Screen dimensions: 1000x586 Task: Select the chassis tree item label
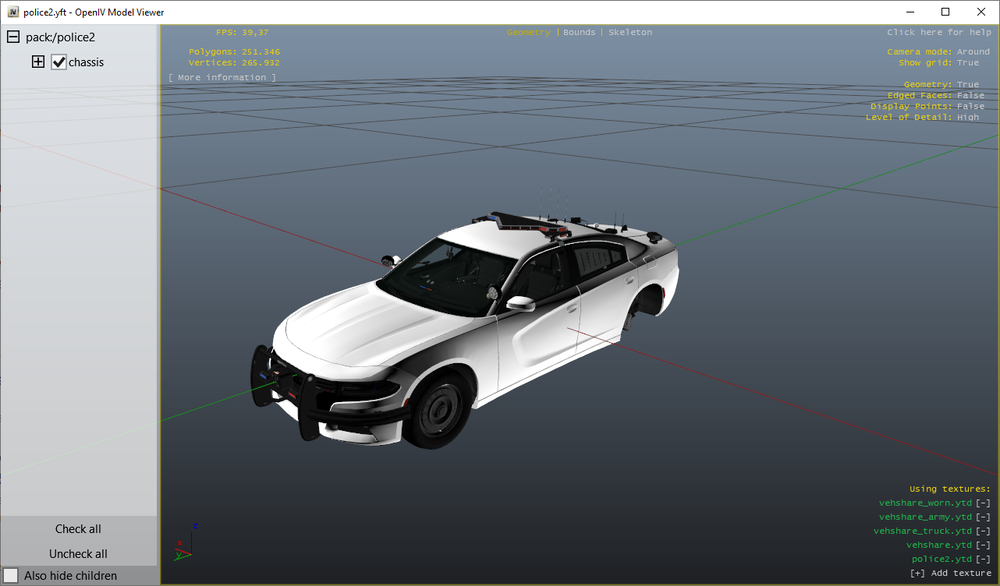point(86,62)
